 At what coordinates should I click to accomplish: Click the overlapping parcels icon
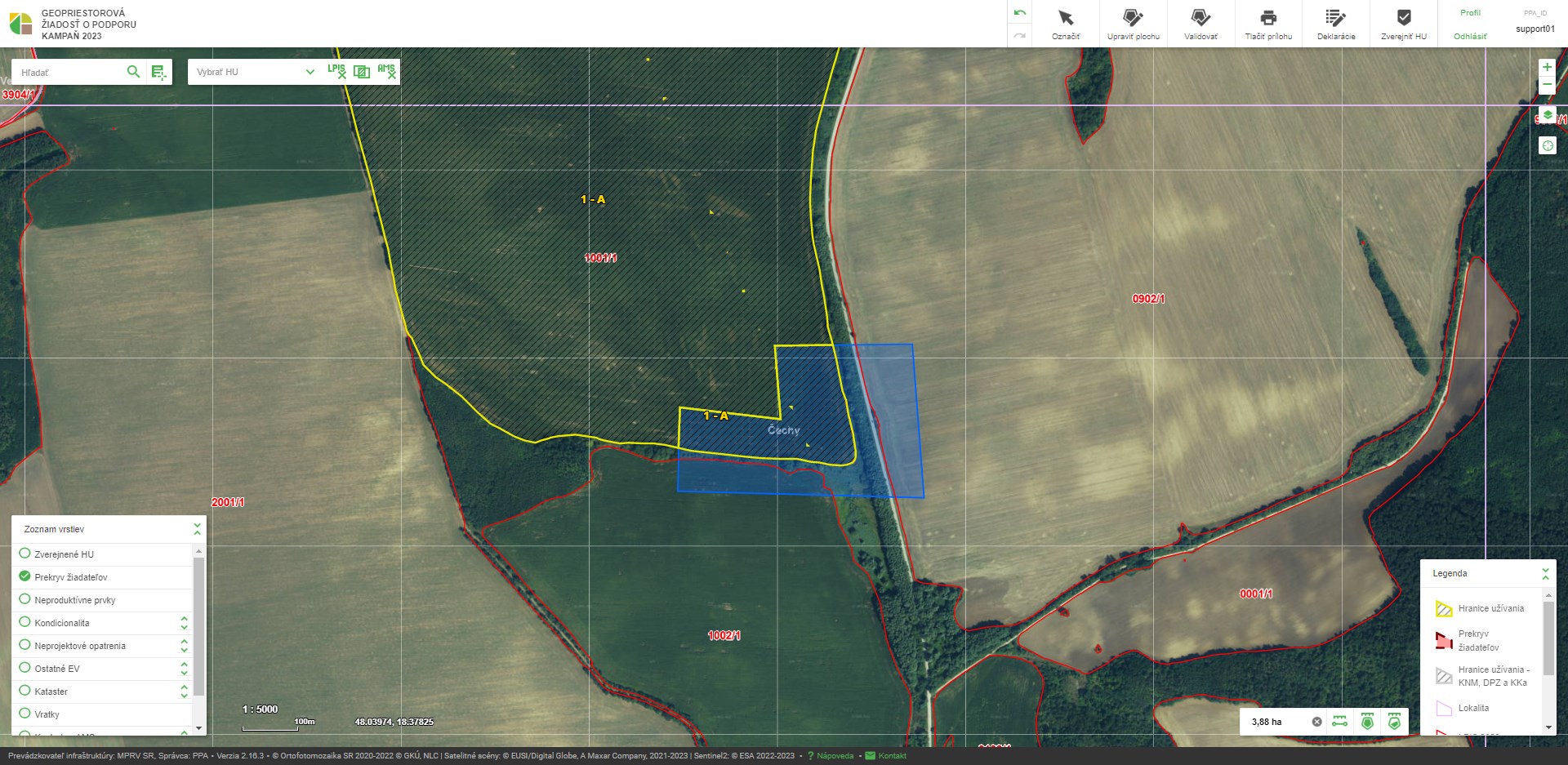point(362,72)
